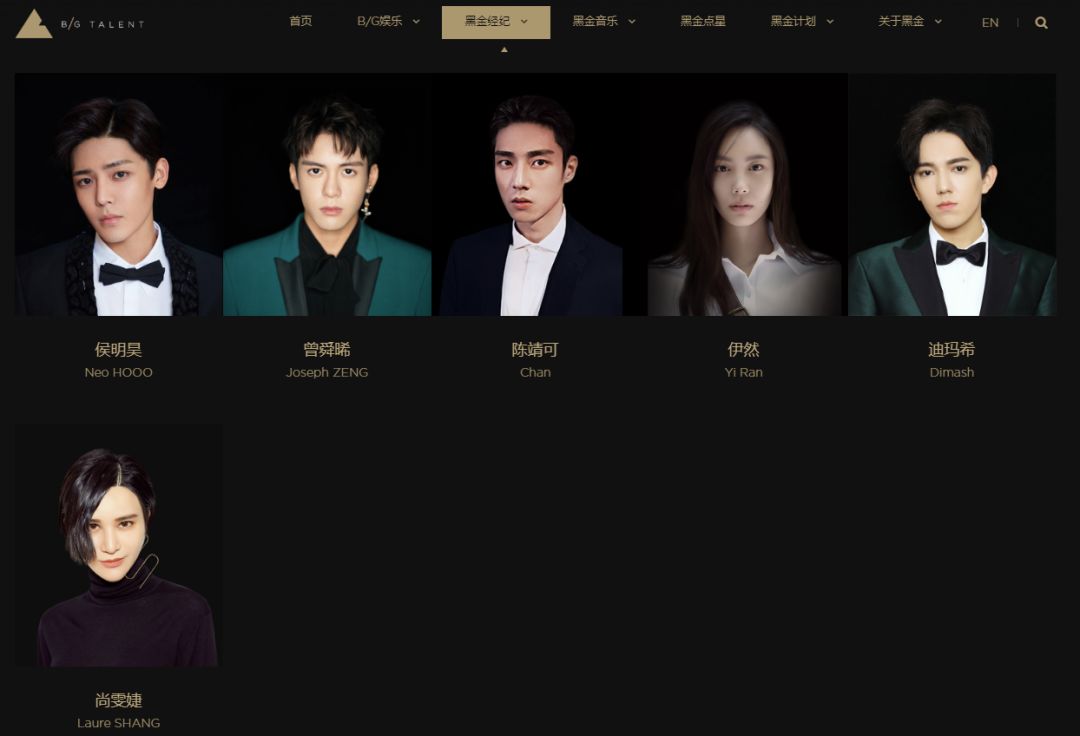
Task: Open Neo HOOO's portrait photo
Action: coord(118,195)
